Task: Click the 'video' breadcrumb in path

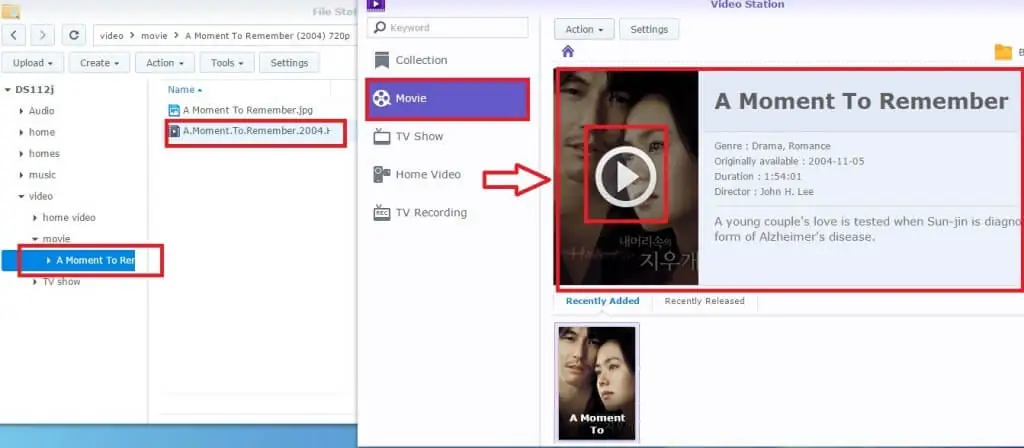Action: coord(112,36)
